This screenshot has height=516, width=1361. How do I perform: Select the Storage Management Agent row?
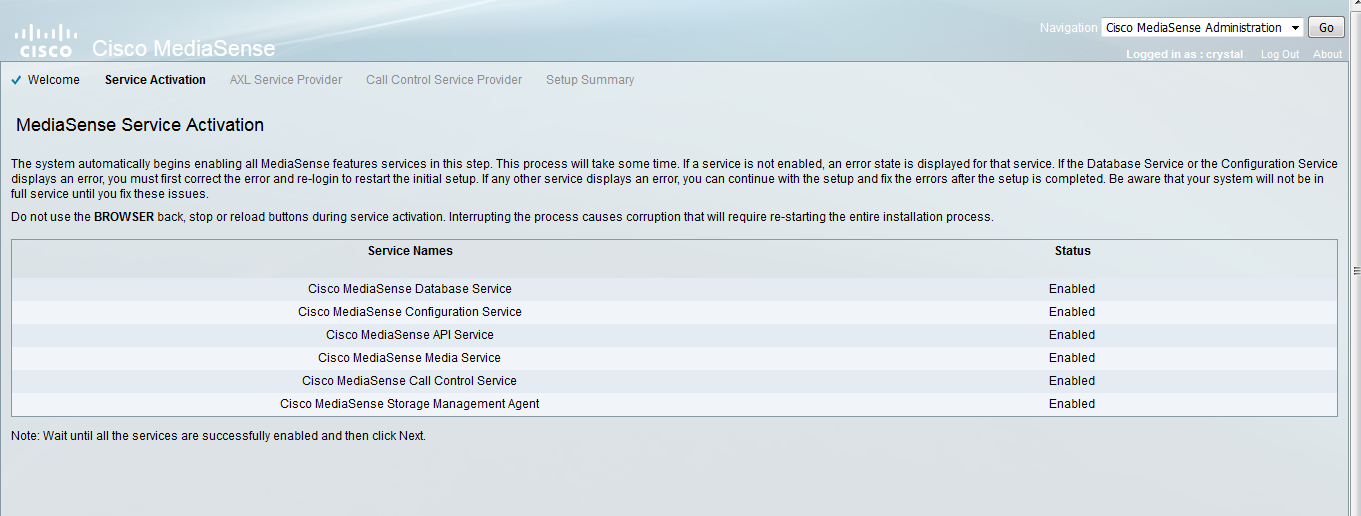[410, 404]
